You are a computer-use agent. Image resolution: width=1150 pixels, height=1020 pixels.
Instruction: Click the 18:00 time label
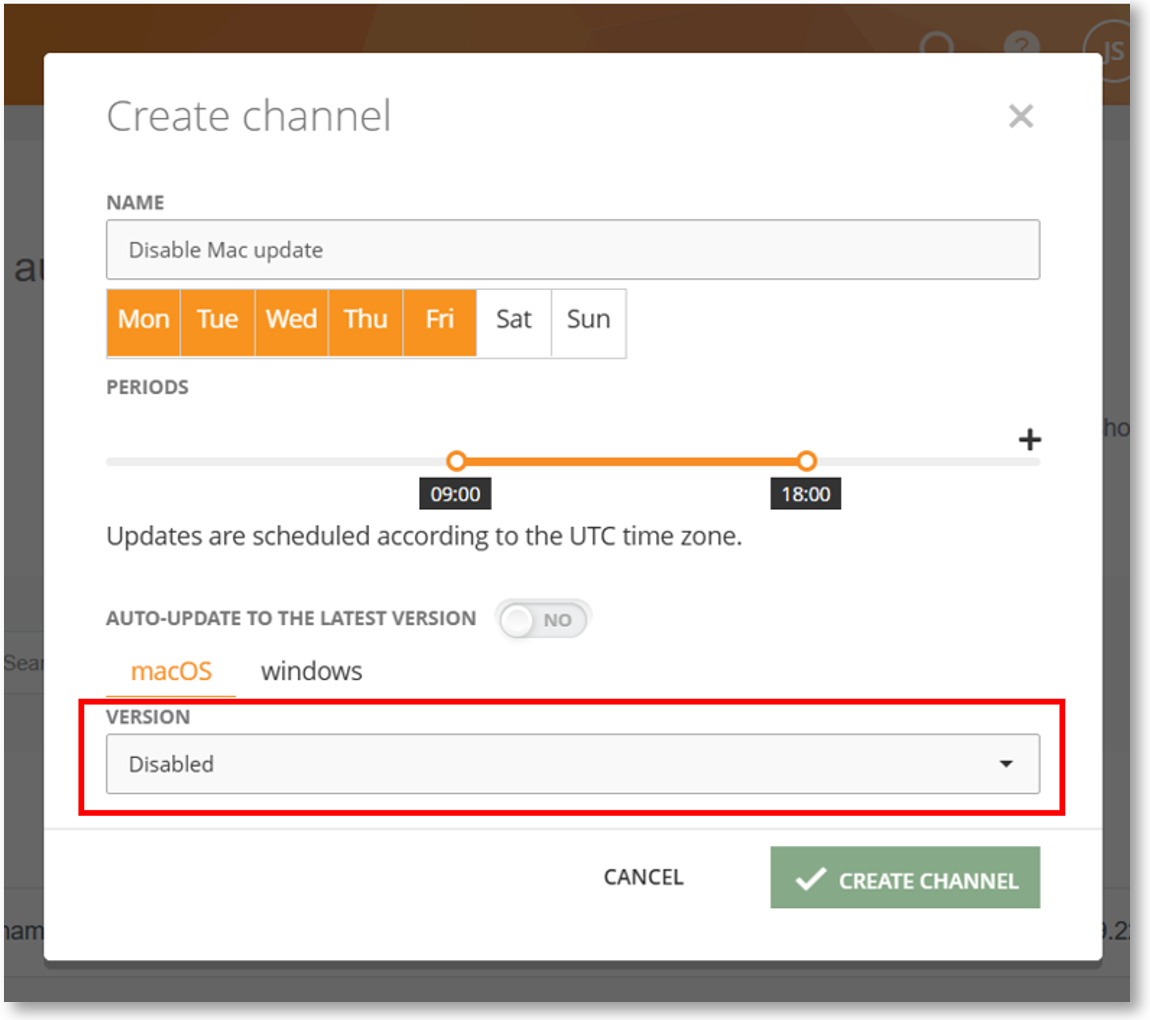(805, 494)
